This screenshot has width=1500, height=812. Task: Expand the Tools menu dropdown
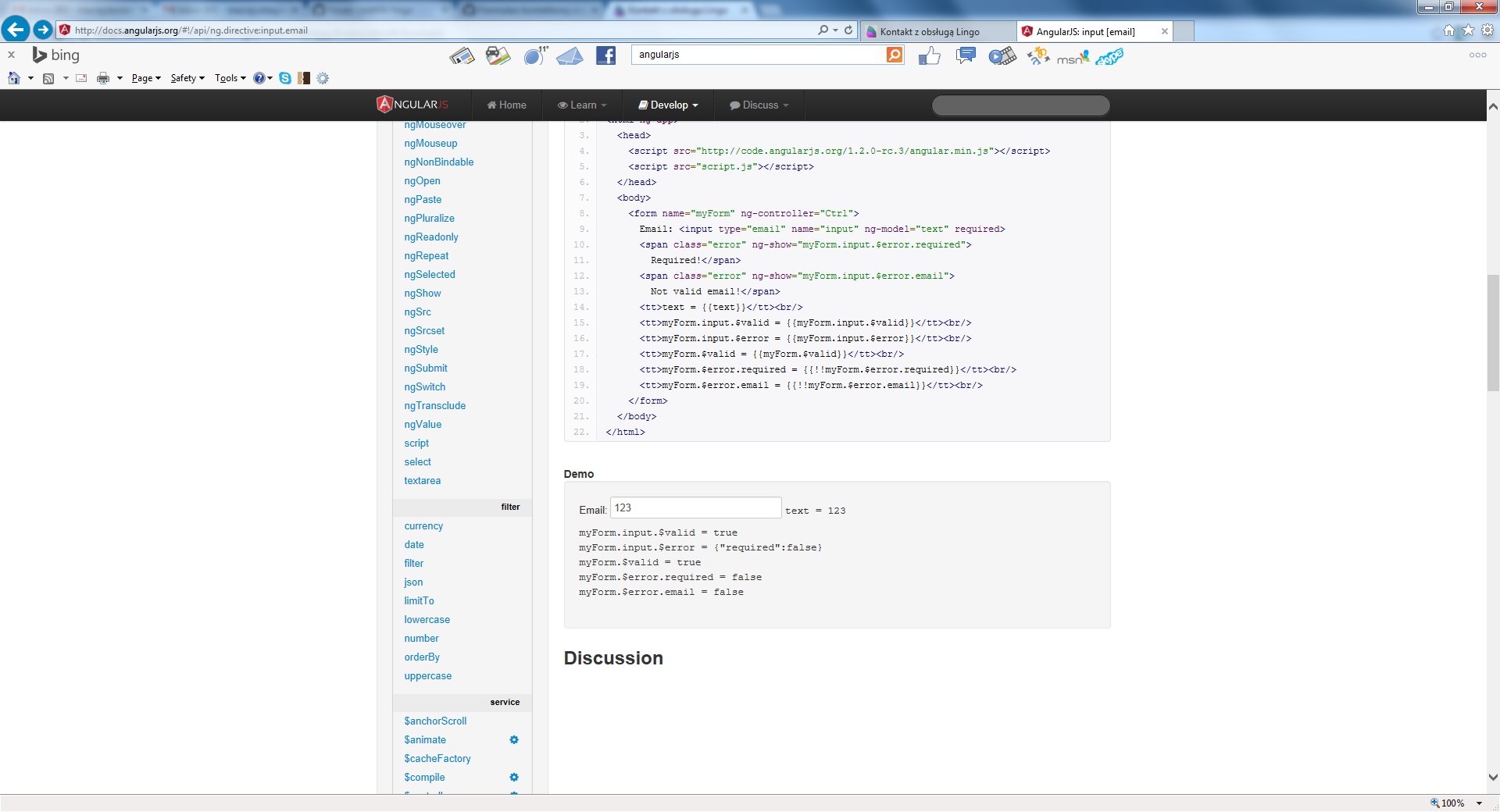[x=230, y=78]
